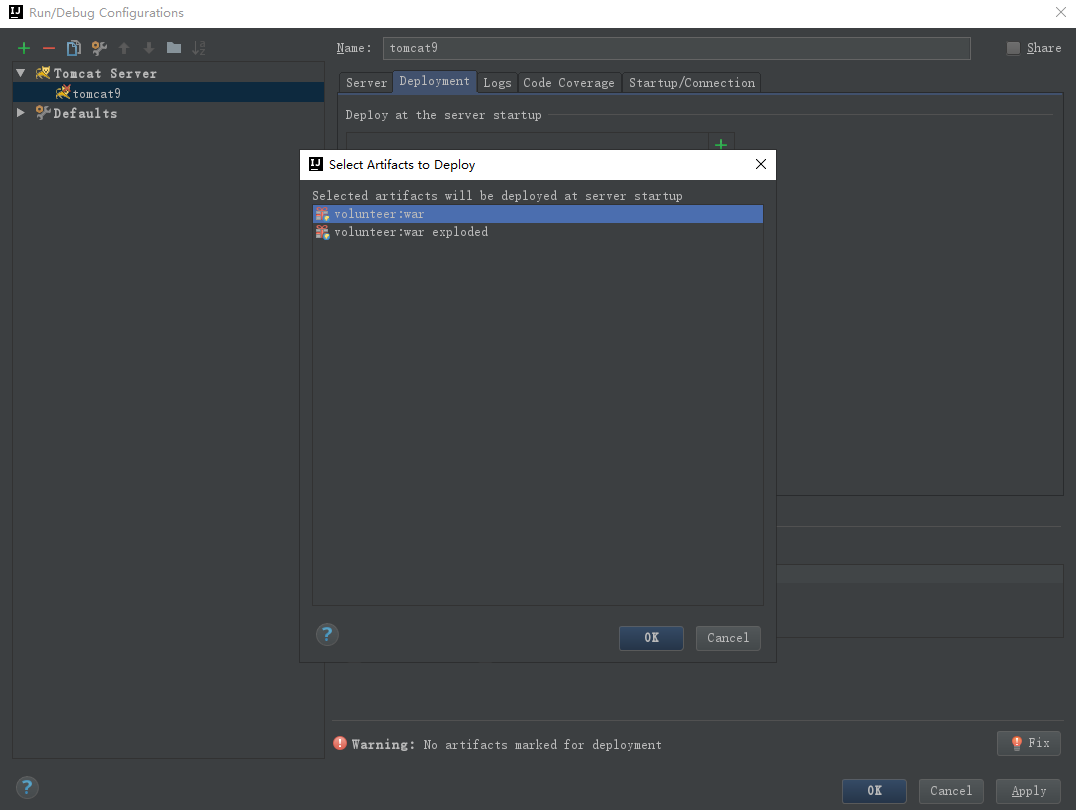The image size is (1076, 810).
Task: Move configuration down arrow icon
Action: click(149, 48)
